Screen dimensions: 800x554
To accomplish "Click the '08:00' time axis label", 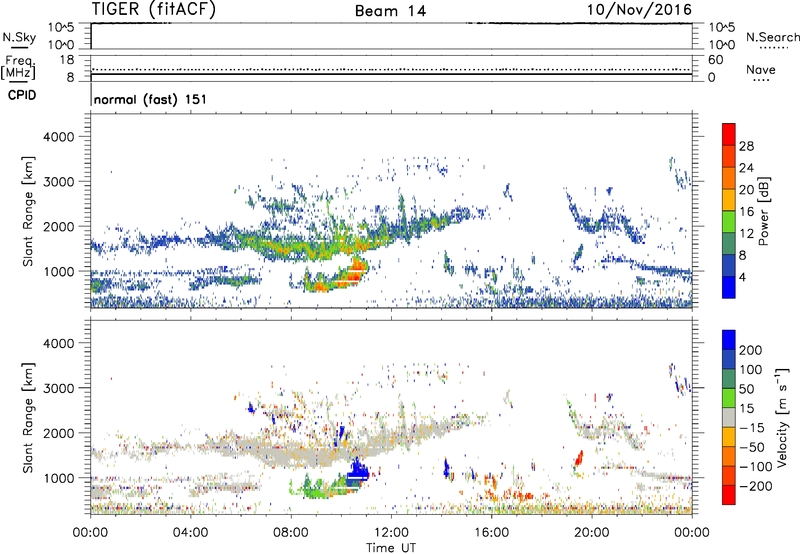I will 291,533.
